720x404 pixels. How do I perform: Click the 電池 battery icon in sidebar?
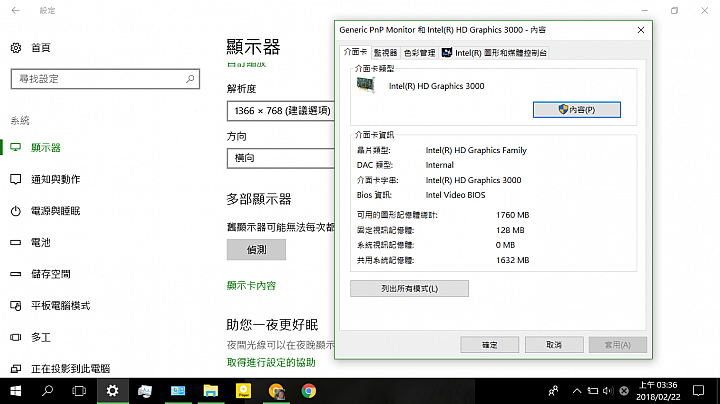pyautogui.click(x=16, y=242)
